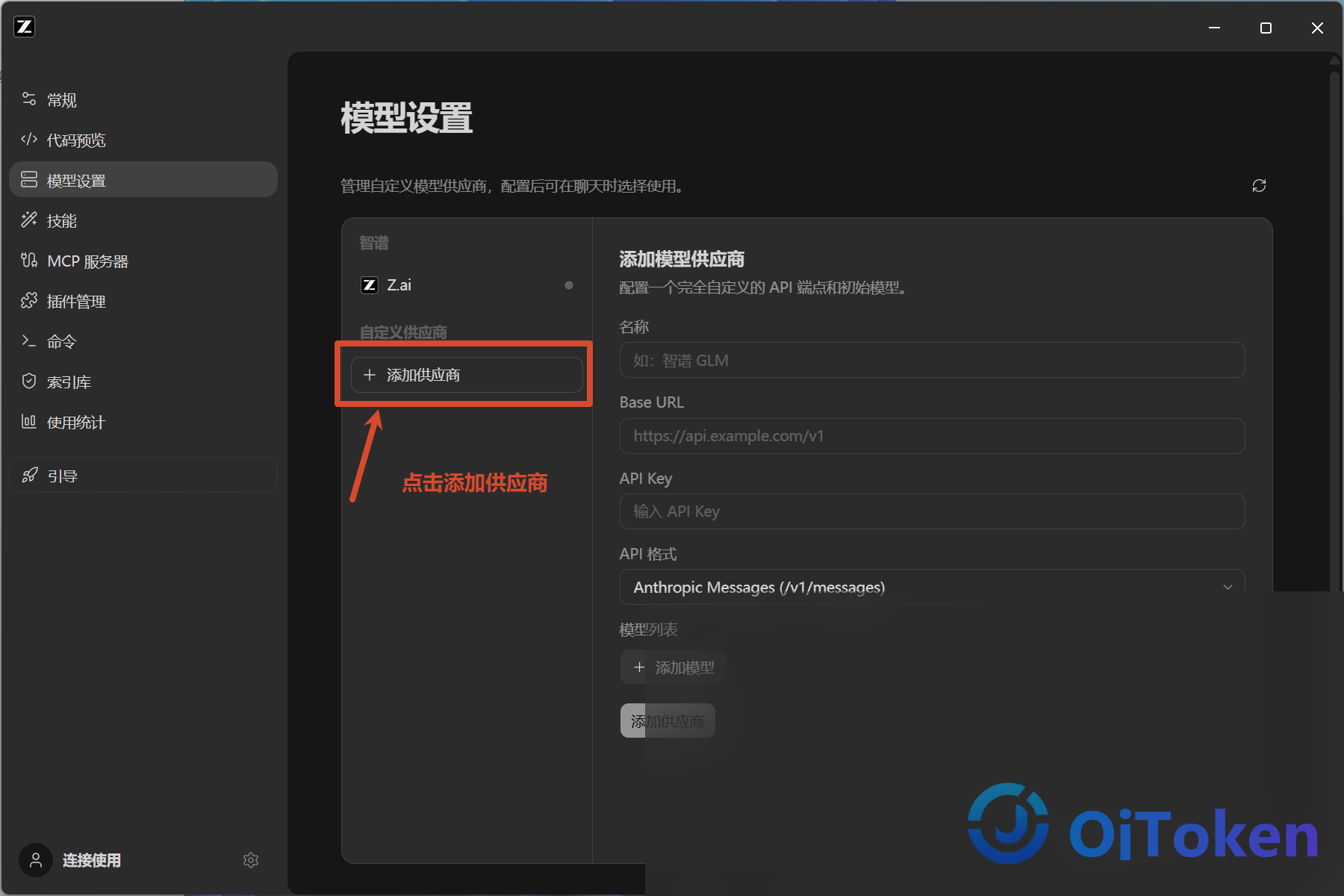The width and height of the screenshot is (1344, 896).
Task: Select 模型设置 in the sidebar
Action: 143,180
